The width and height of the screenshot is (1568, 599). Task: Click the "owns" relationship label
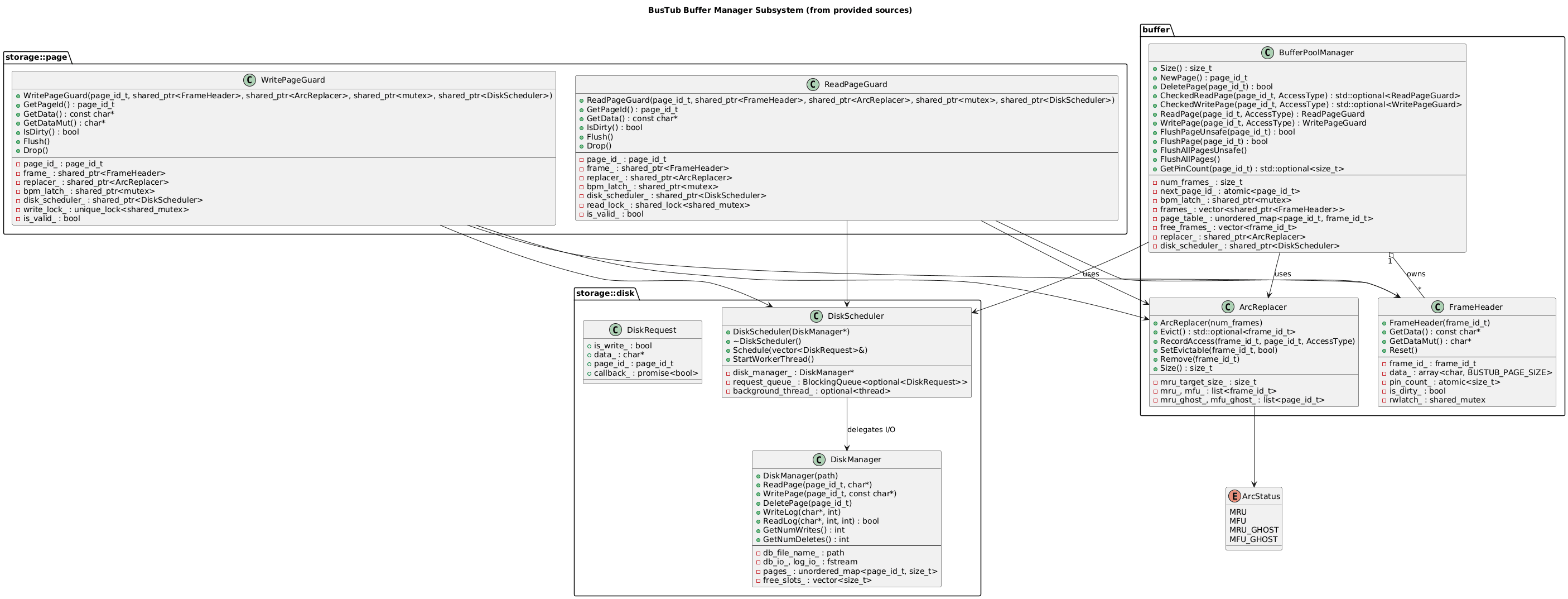tap(1416, 274)
